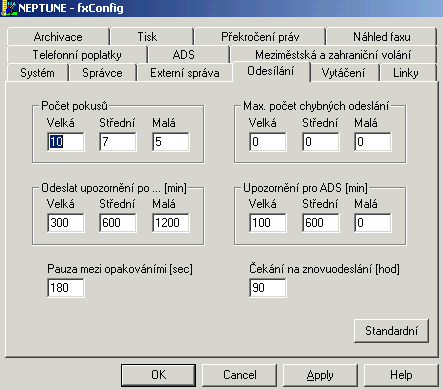
Task: Confirm settings with the OK button
Action: [x=158, y=375]
